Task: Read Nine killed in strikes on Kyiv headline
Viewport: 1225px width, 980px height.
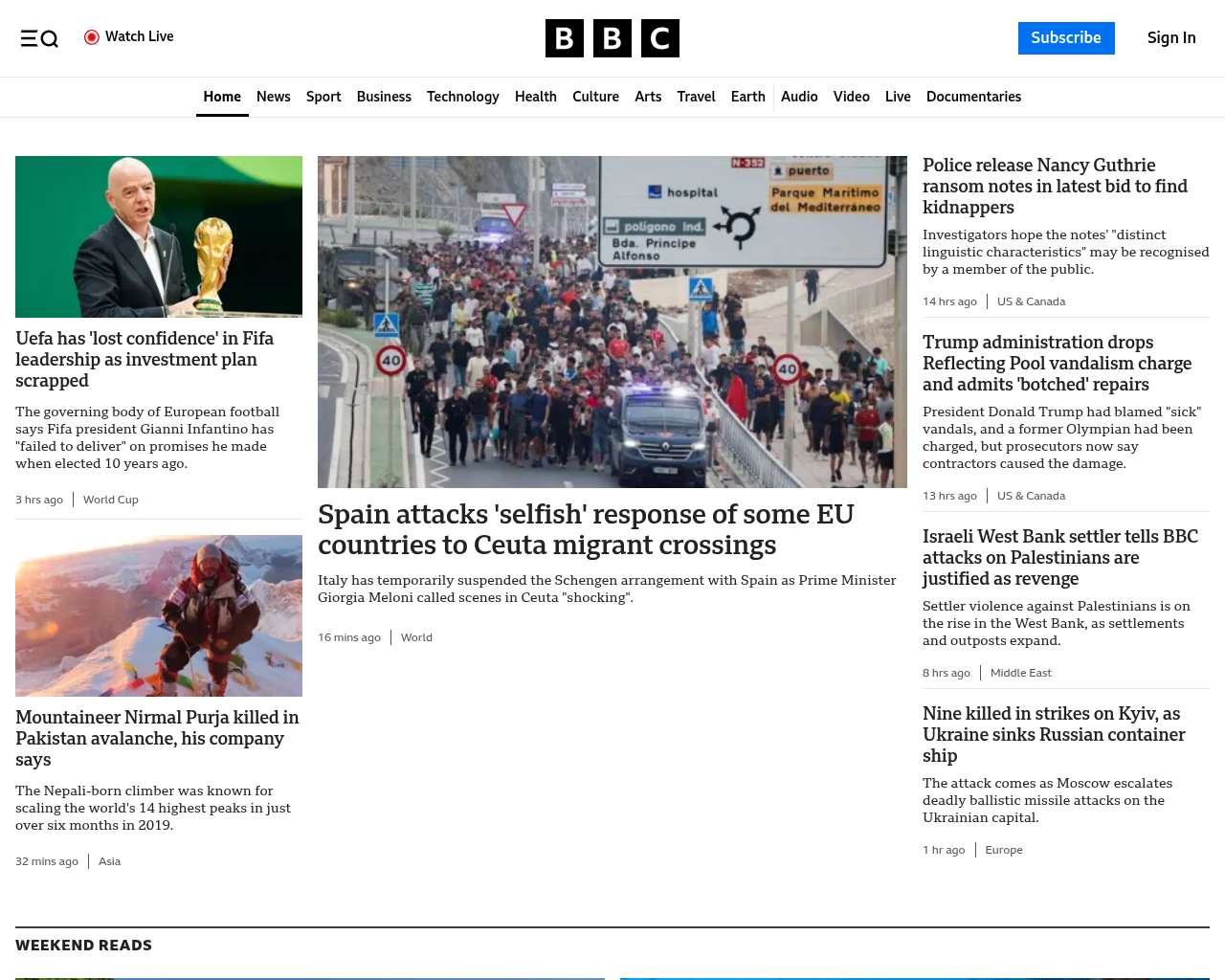Action: 1054,734
